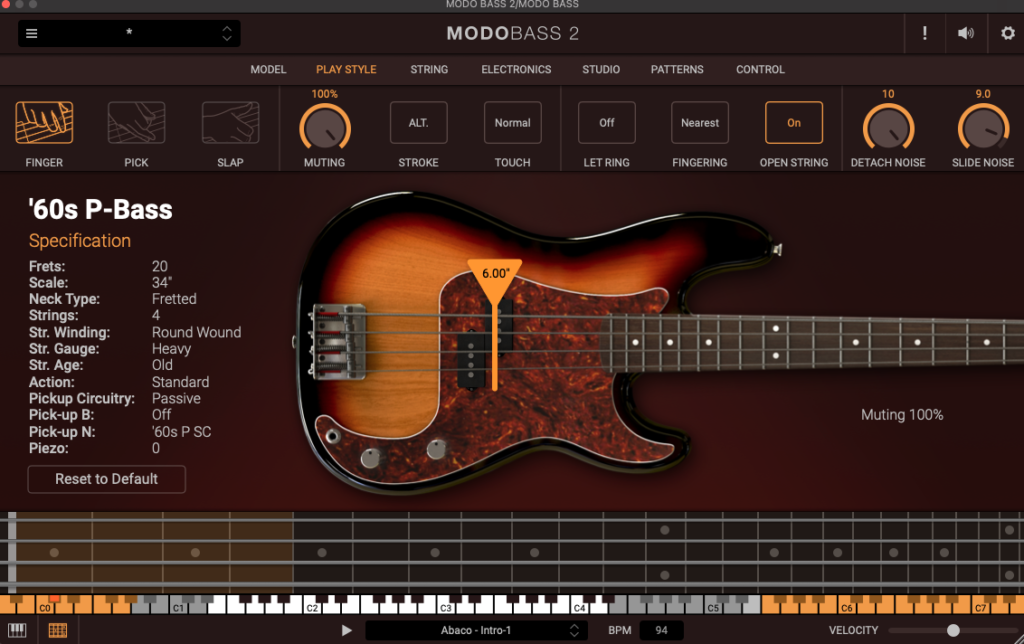Open the settings gear icon

1007,34
